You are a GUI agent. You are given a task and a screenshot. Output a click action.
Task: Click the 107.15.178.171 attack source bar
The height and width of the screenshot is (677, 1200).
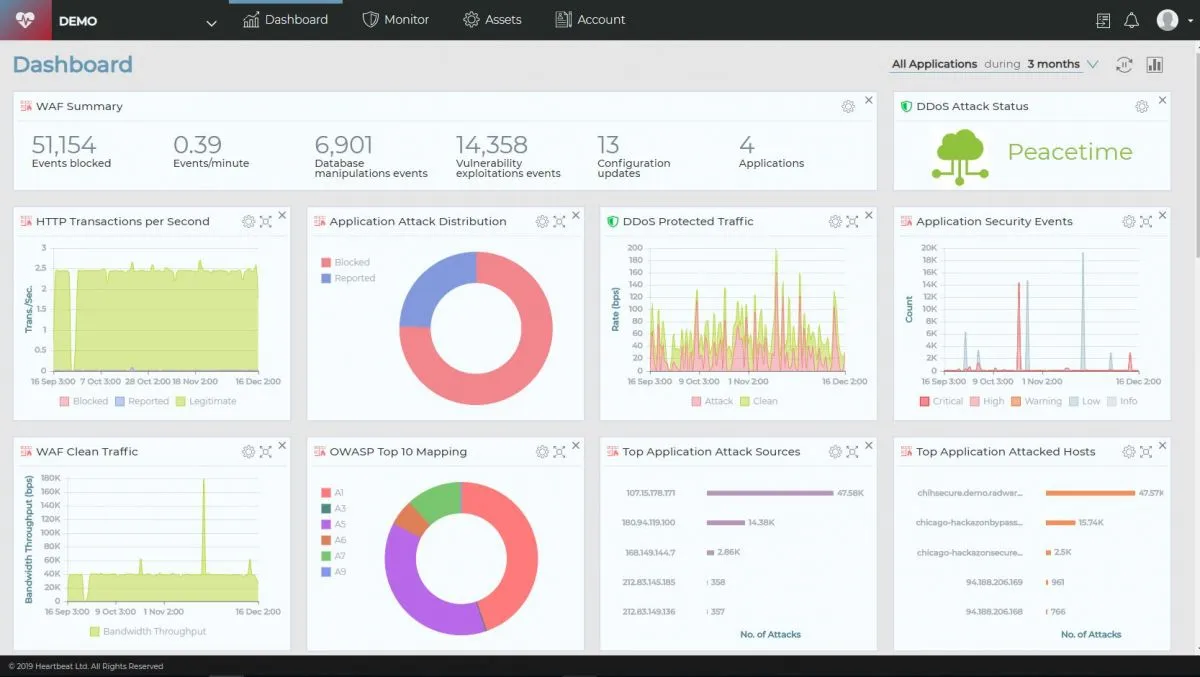[x=769, y=493]
